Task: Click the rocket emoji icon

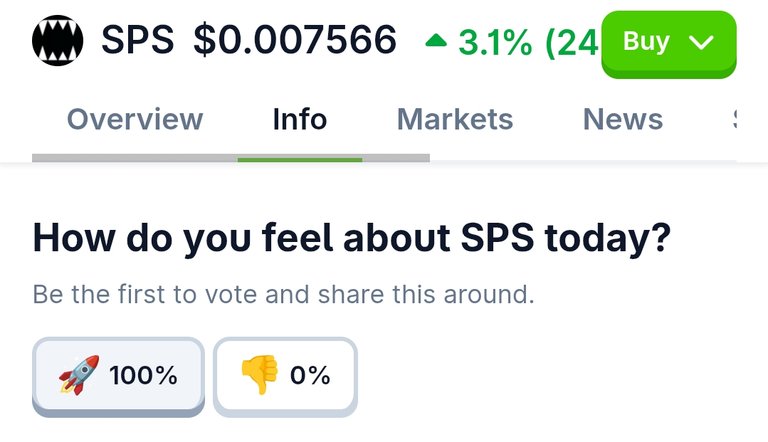Action: tap(78, 375)
